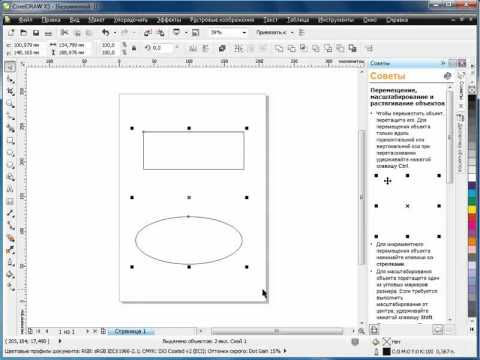Import a file using the Import icon

[x=148, y=33]
